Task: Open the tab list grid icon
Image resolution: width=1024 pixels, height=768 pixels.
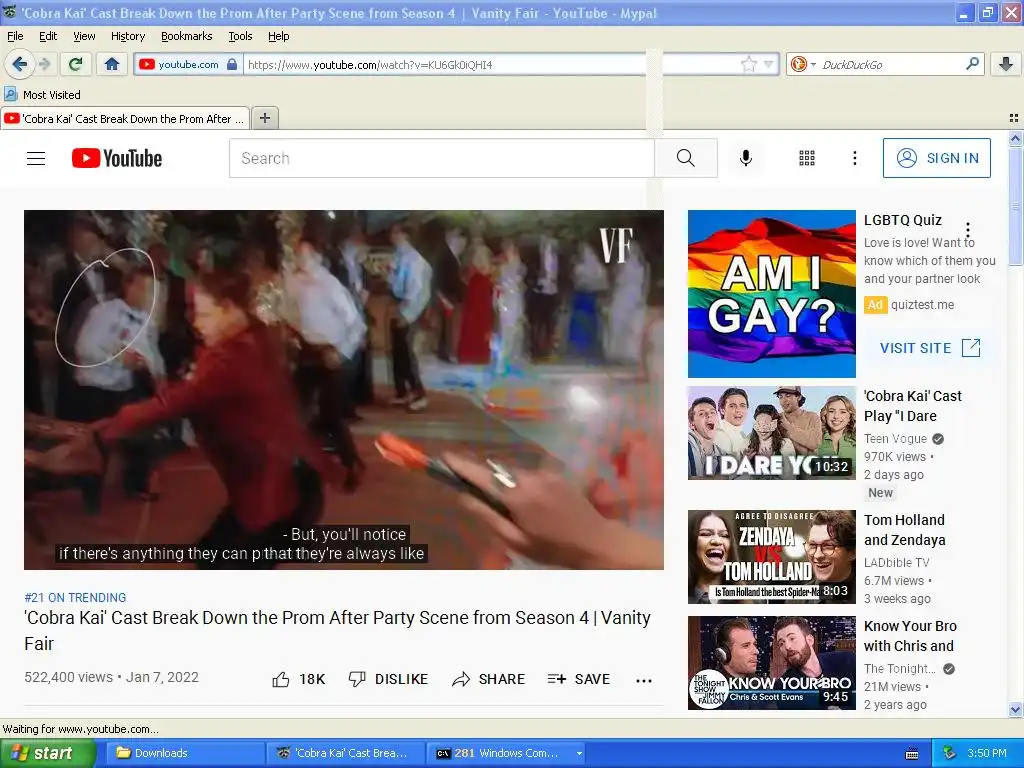Action: pos(1014,118)
